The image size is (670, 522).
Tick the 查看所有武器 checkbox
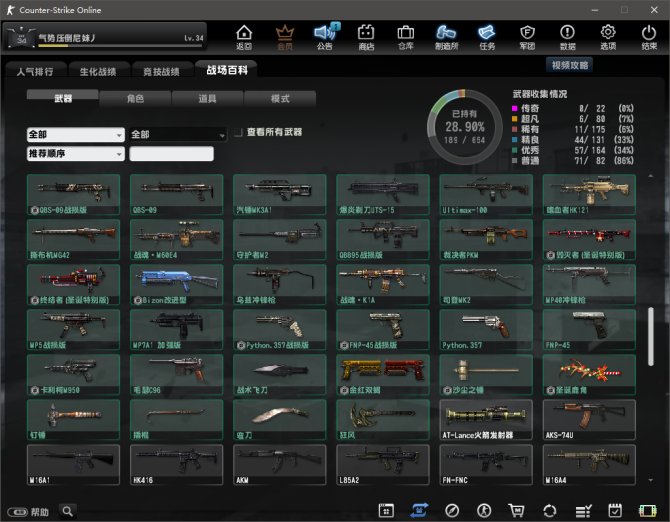pos(238,132)
